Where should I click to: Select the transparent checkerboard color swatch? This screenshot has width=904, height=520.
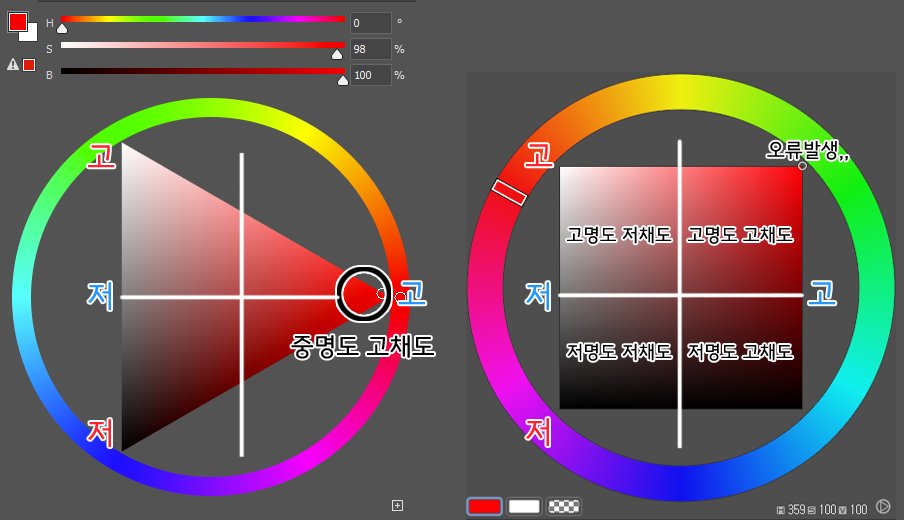(x=563, y=506)
